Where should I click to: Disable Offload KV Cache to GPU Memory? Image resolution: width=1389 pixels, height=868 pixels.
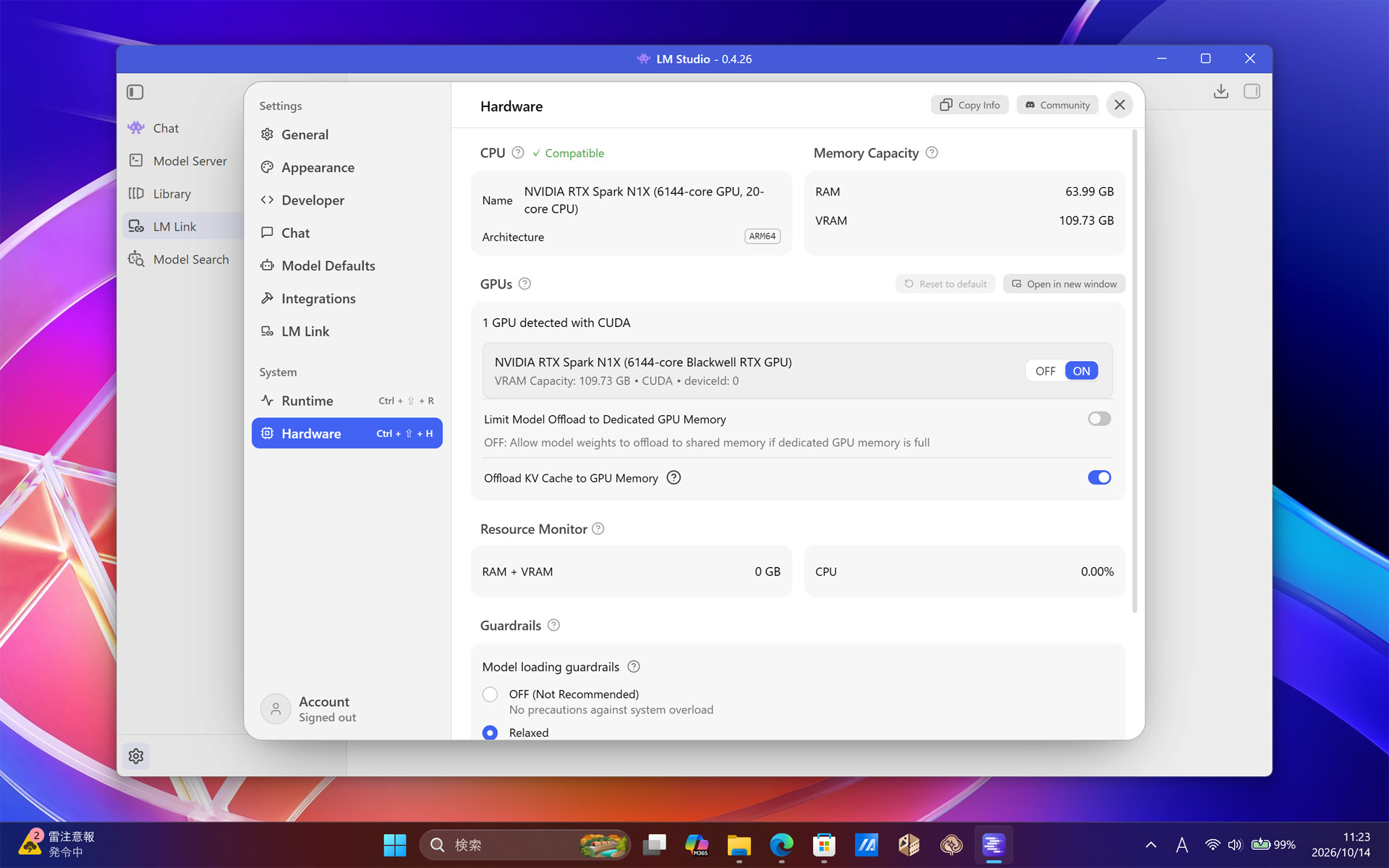click(x=1099, y=477)
